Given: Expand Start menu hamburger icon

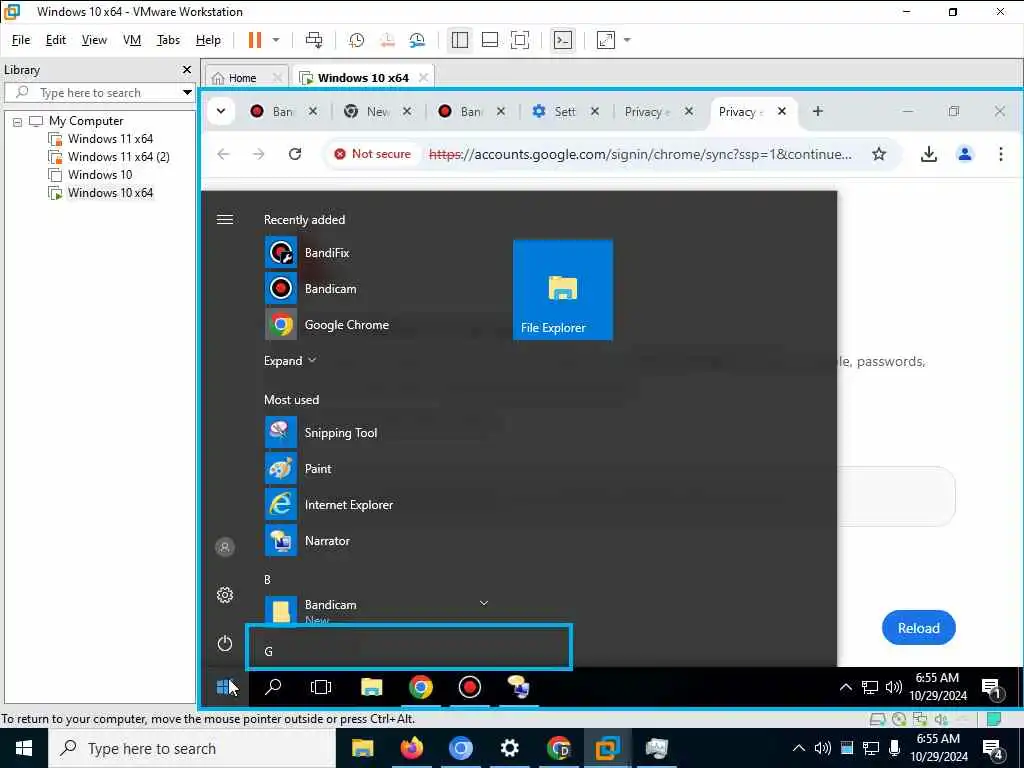Looking at the screenshot, I should click(225, 219).
